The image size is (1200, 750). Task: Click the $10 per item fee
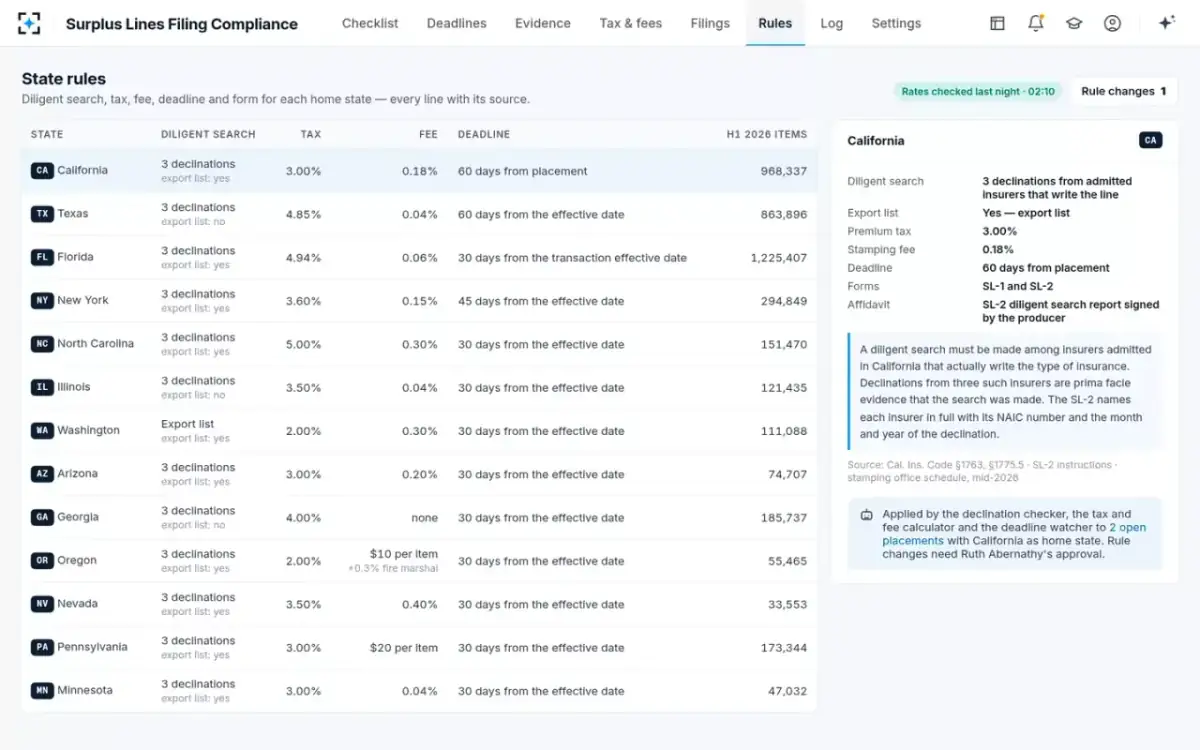pos(404,554)
